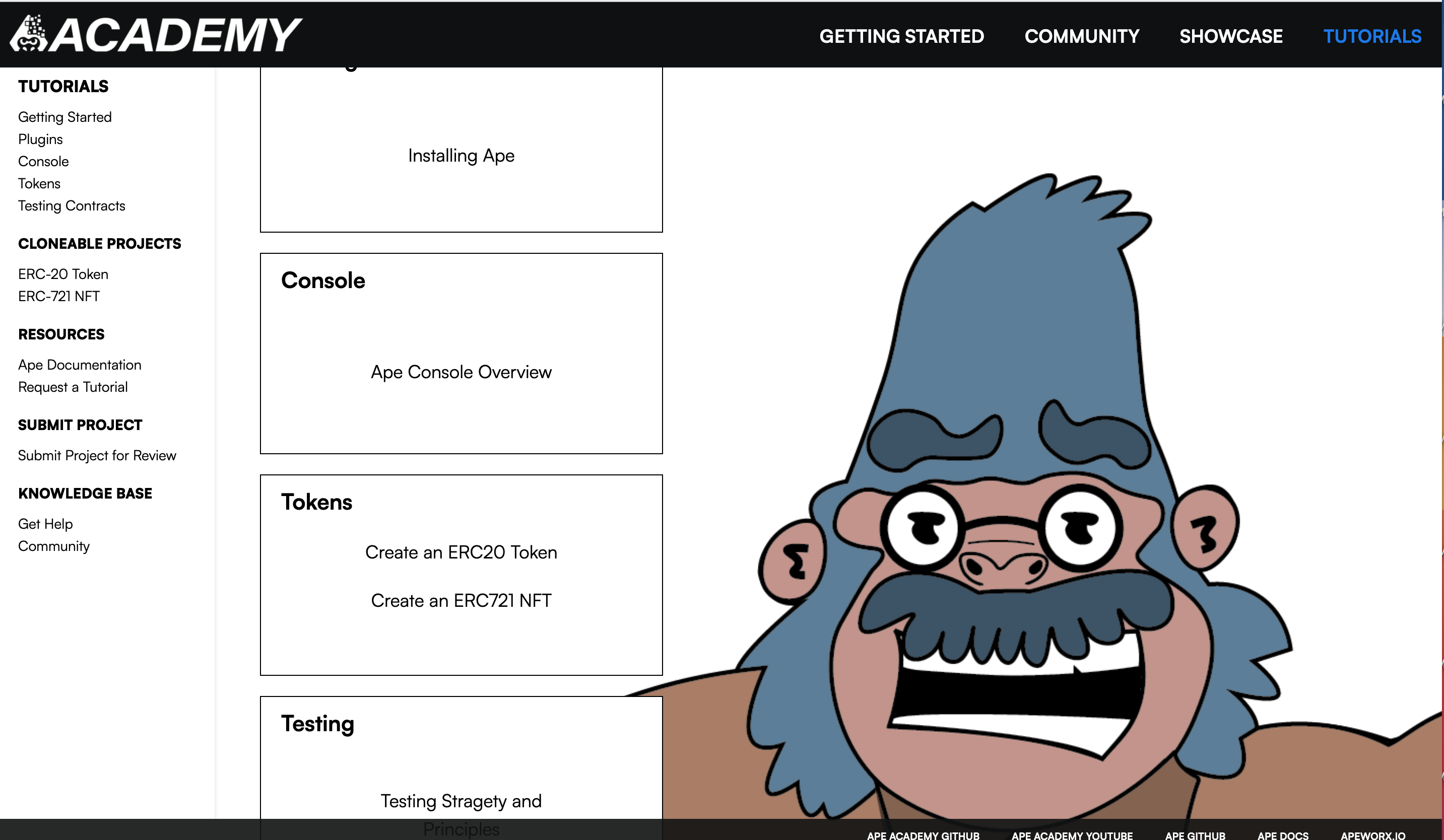Open the Ape Console Overview tutorial
Image resolution: width=1444 pixels, height=840 pixels.
click(x=461, y=372)
